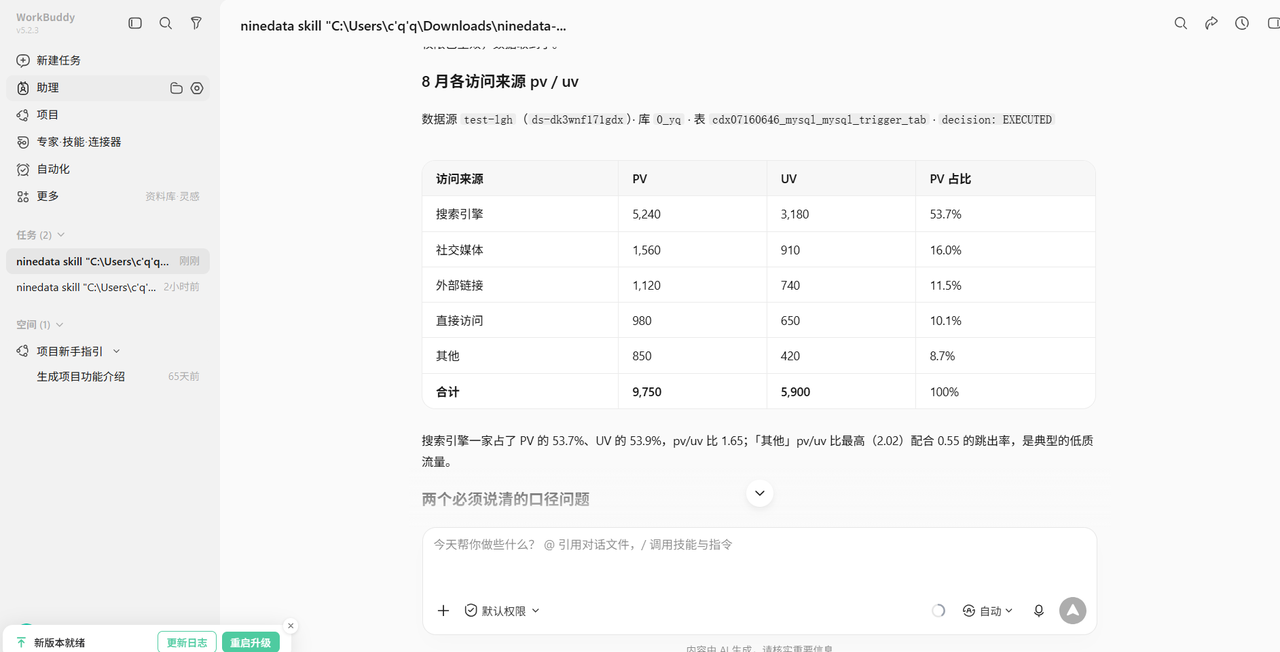Open folder icon next to 助理

(176, 88)
